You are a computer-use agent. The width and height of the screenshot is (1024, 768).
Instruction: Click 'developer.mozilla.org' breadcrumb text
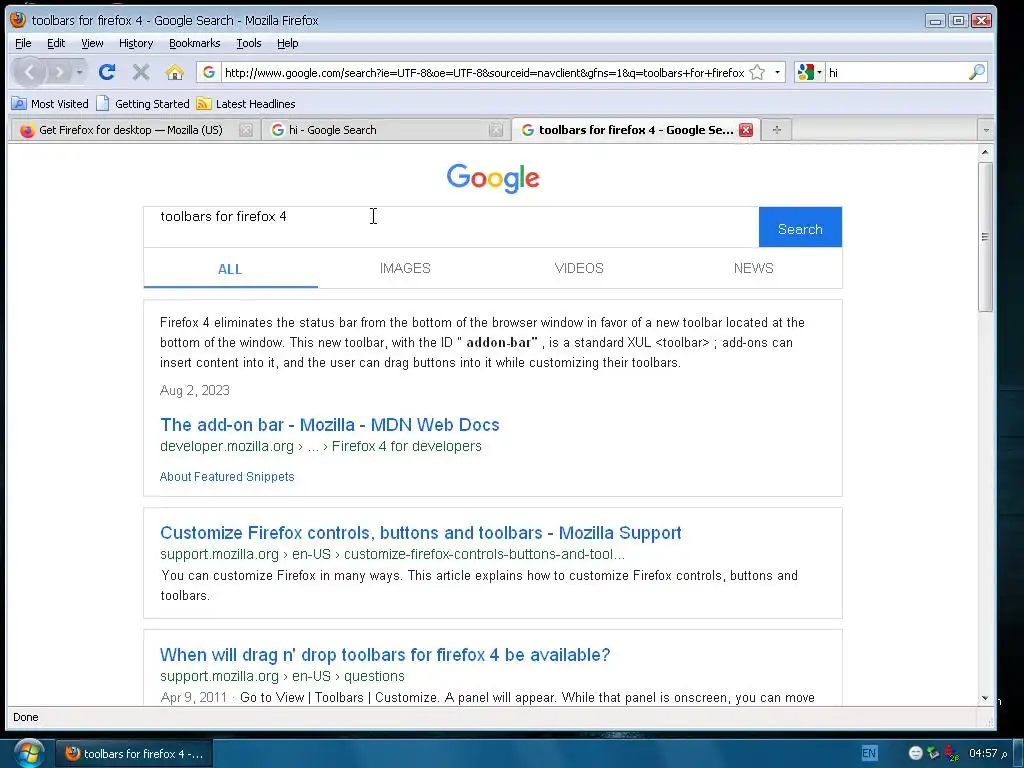pos(227,447)
